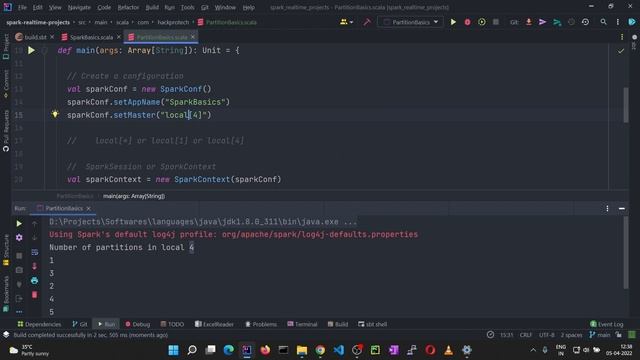This screenshot has height=360, width=640.
Task: Toggle scroll to end in console
Action: click(x=34, y=266)
